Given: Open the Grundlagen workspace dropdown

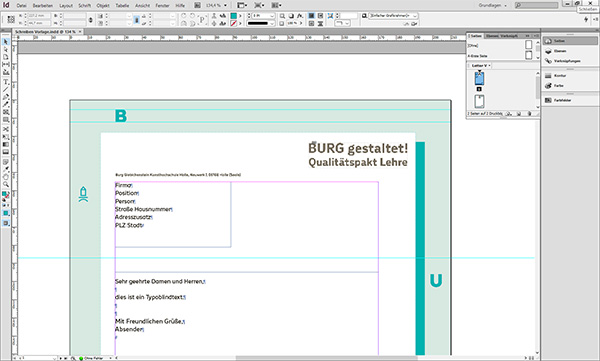Looking at the screenshot, I should (x=493, y=5).
